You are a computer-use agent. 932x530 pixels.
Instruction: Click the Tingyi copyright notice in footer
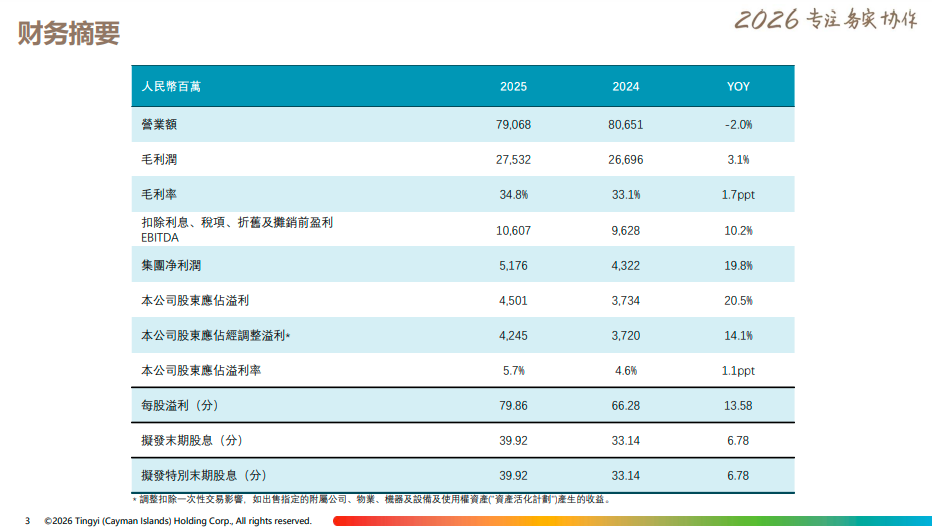coord(178,521)
